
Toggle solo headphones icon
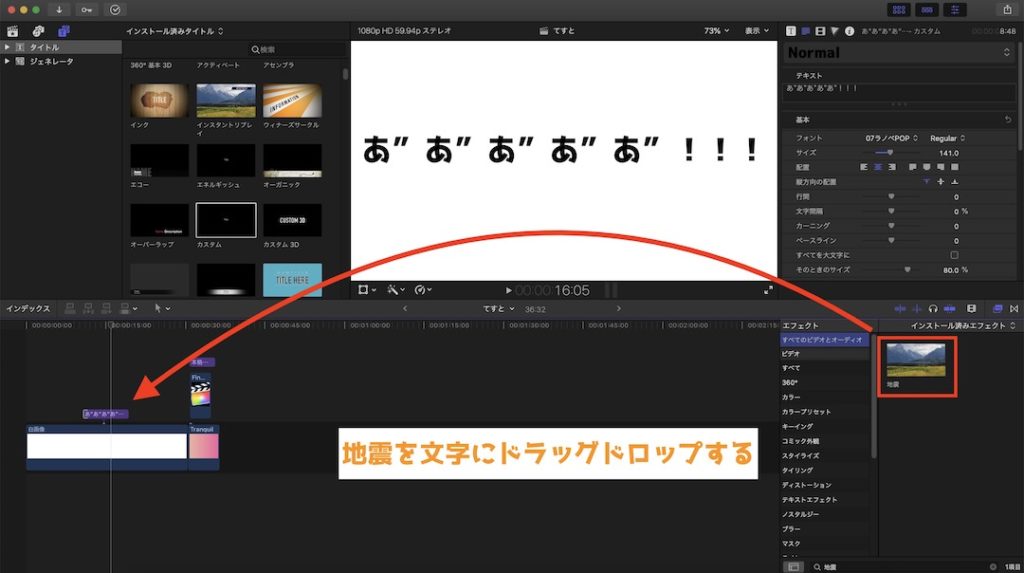[933, 308]
